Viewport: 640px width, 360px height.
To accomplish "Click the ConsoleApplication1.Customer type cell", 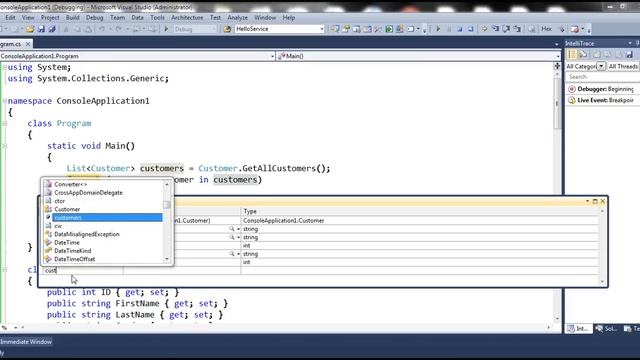I will click(x=420, y=220).
